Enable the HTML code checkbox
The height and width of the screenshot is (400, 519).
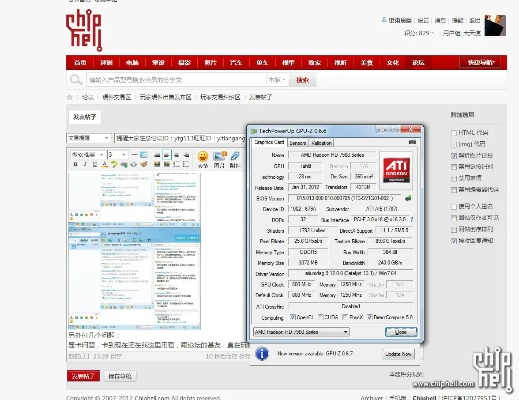[x=454, y=133]
